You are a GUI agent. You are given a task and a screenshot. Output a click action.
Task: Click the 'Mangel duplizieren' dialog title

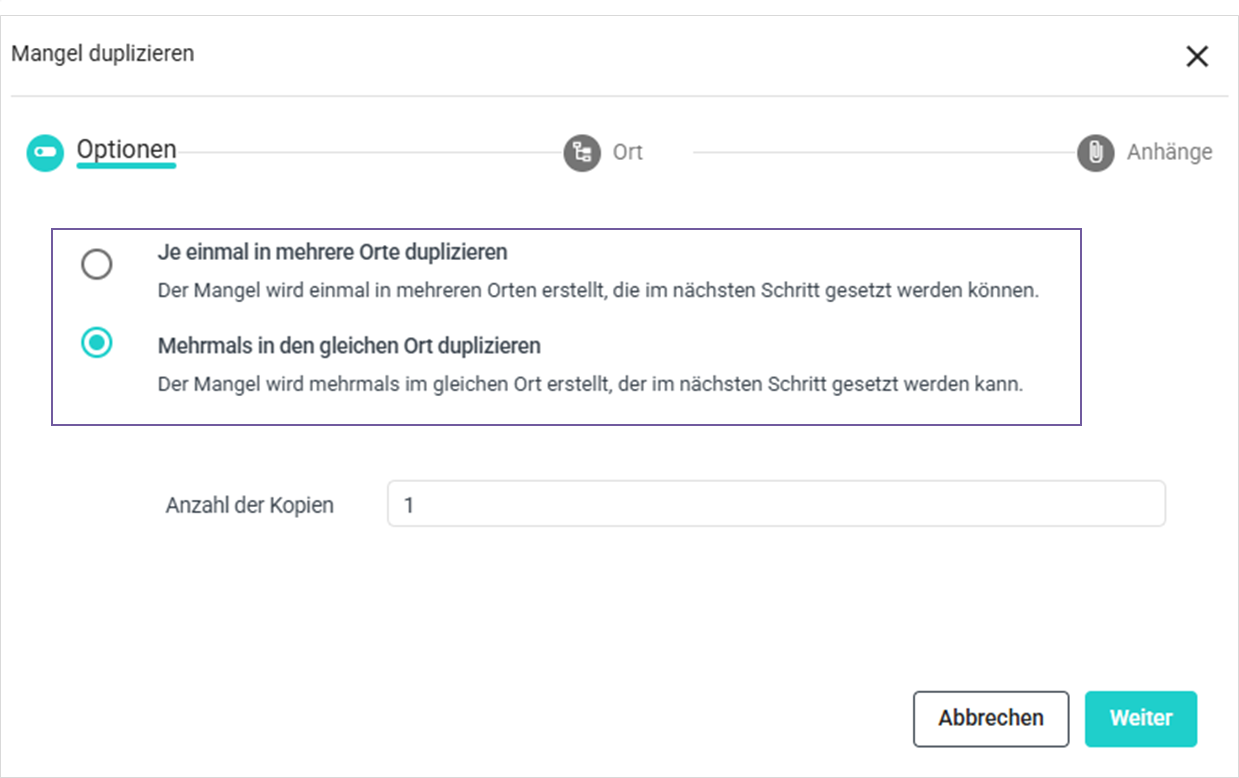(x=103, y=54)
